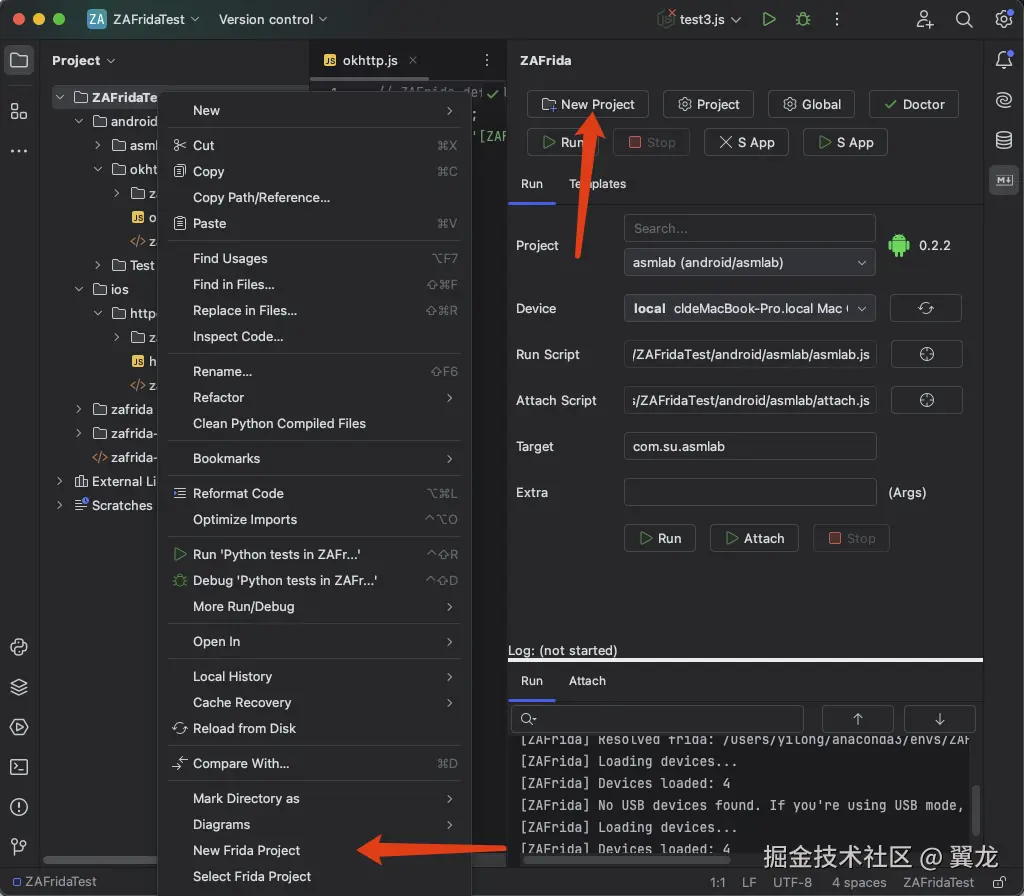Click the Attach button
1024x896 pixels.
tap(754, 538)
